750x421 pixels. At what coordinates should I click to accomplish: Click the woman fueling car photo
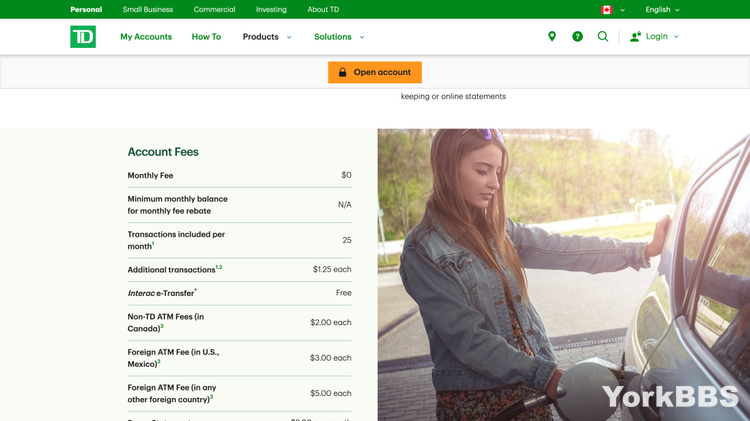(x=563, y=275)
